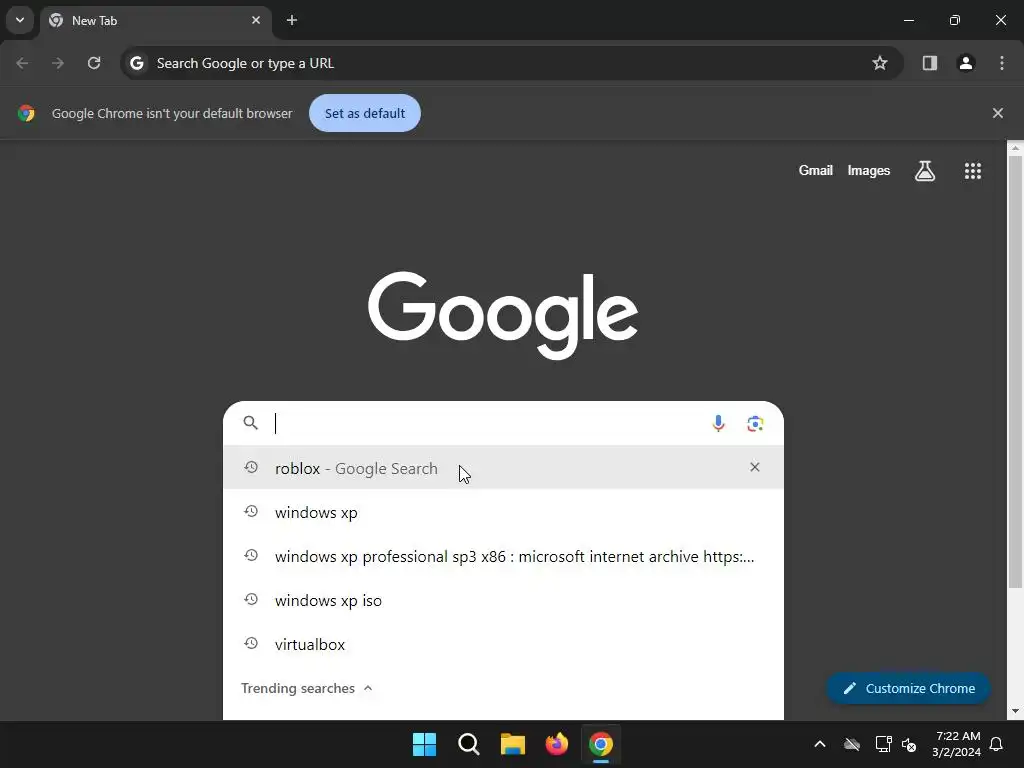Click history icon beside windows xp

point(251,511)
